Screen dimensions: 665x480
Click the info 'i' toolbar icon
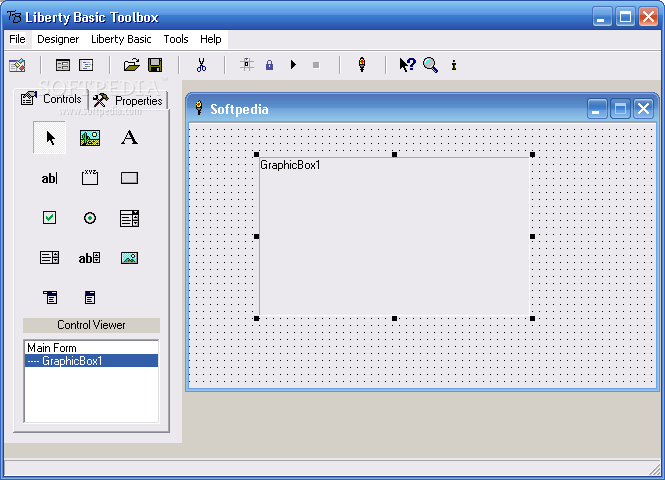click(454, 65)
